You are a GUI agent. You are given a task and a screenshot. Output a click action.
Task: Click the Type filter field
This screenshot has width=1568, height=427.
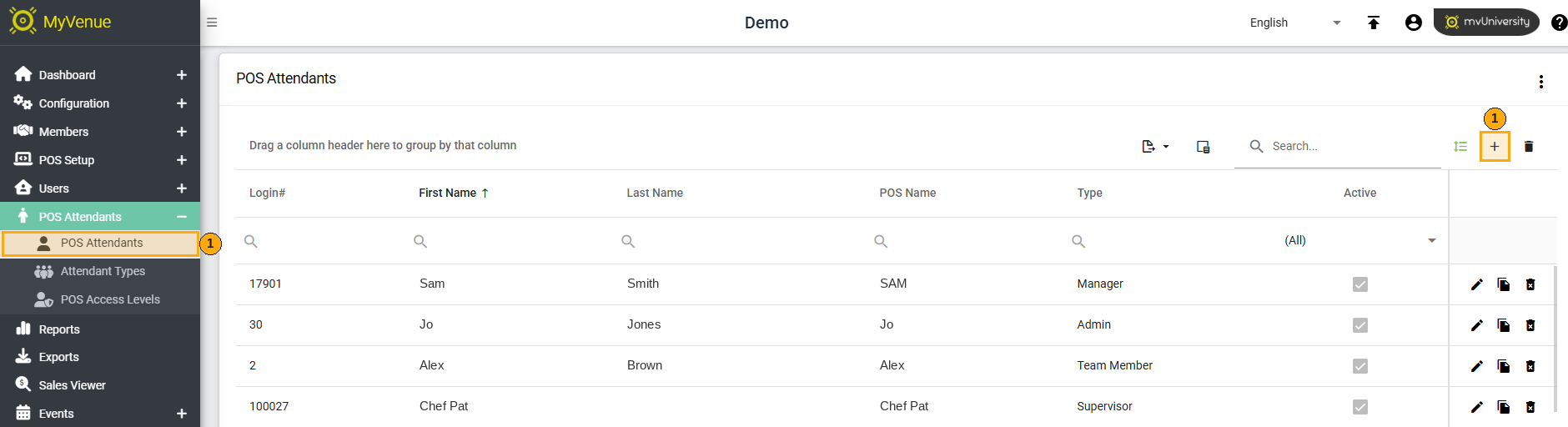tap(1168, 241)
